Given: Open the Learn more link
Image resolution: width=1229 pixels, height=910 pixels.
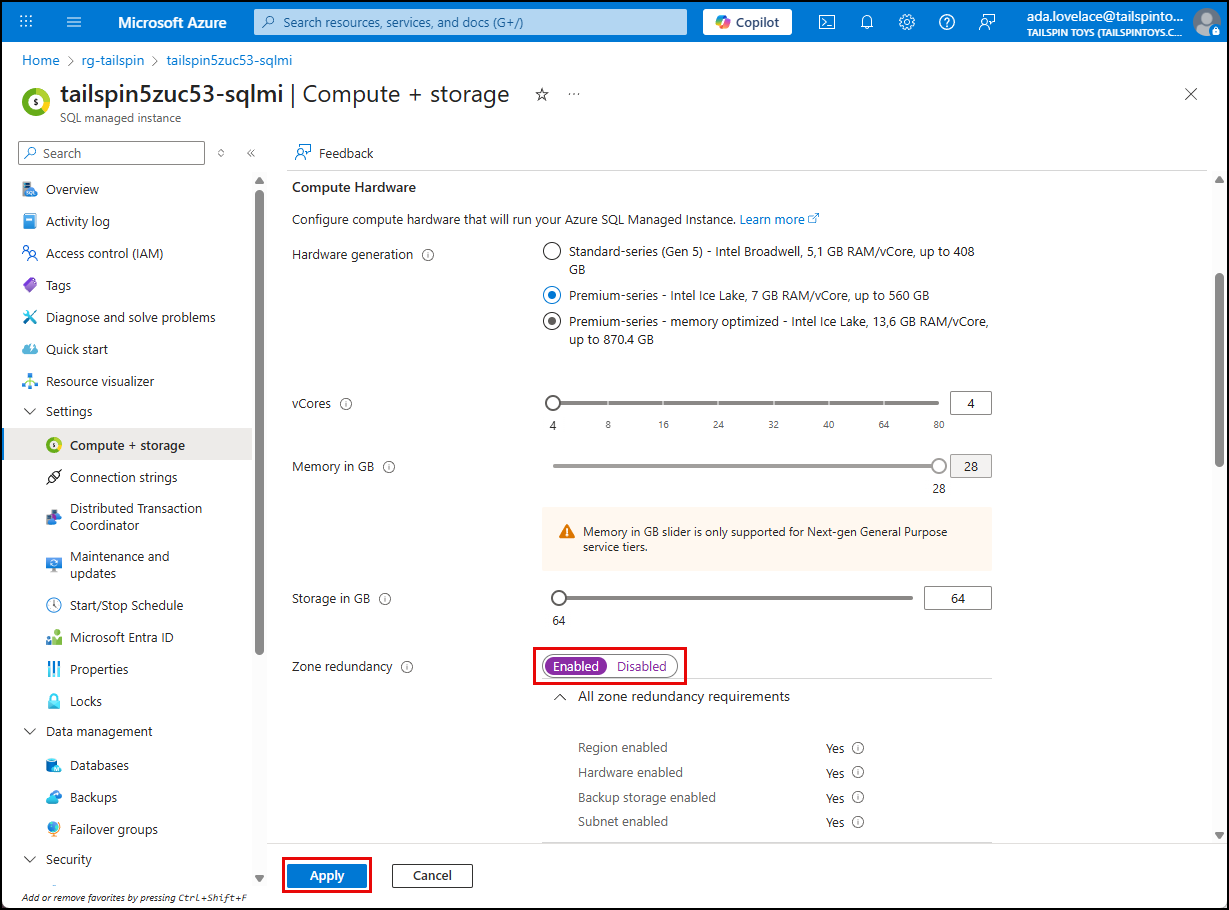Looking at the screenshot, I should click(773, 218).
